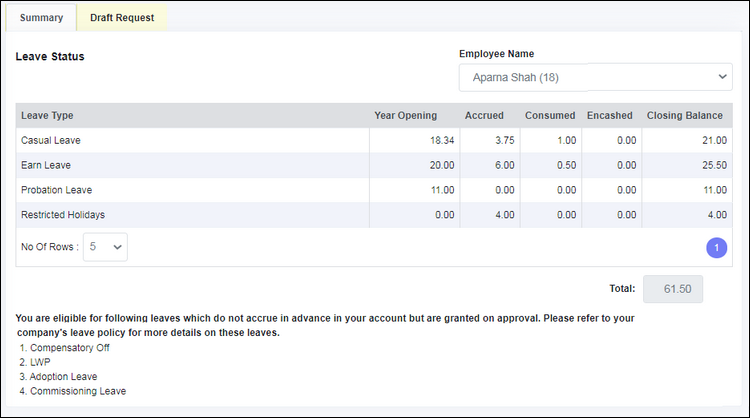Image resolution: width=750 pixels, height=418 pixels.
Task: Click the No Of Rows chevron icon
Action: (117, 247)
